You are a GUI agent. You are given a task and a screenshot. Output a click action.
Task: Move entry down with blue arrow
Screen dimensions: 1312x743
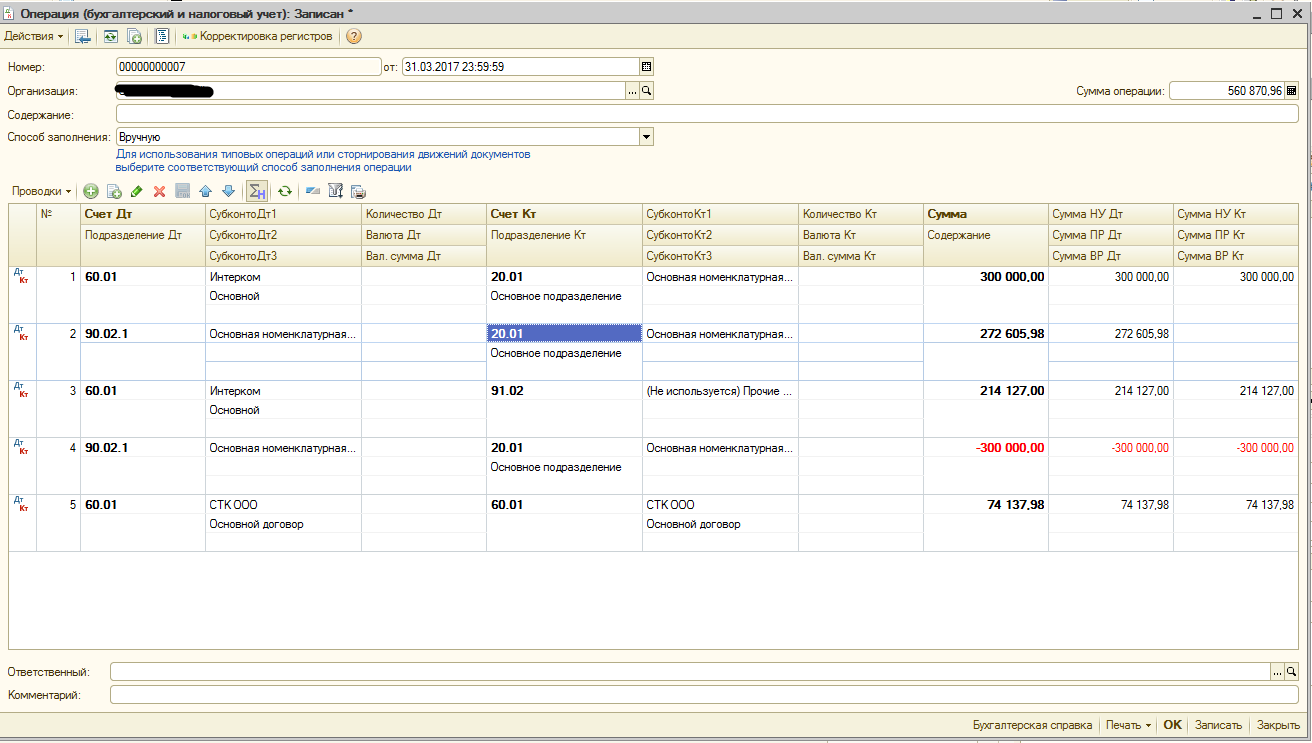[x=228, y=191]
